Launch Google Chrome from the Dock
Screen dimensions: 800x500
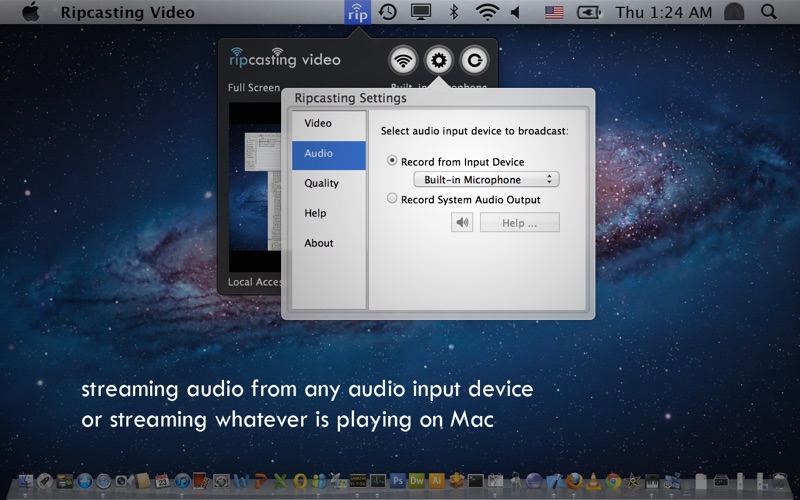(x=613, y=481)
